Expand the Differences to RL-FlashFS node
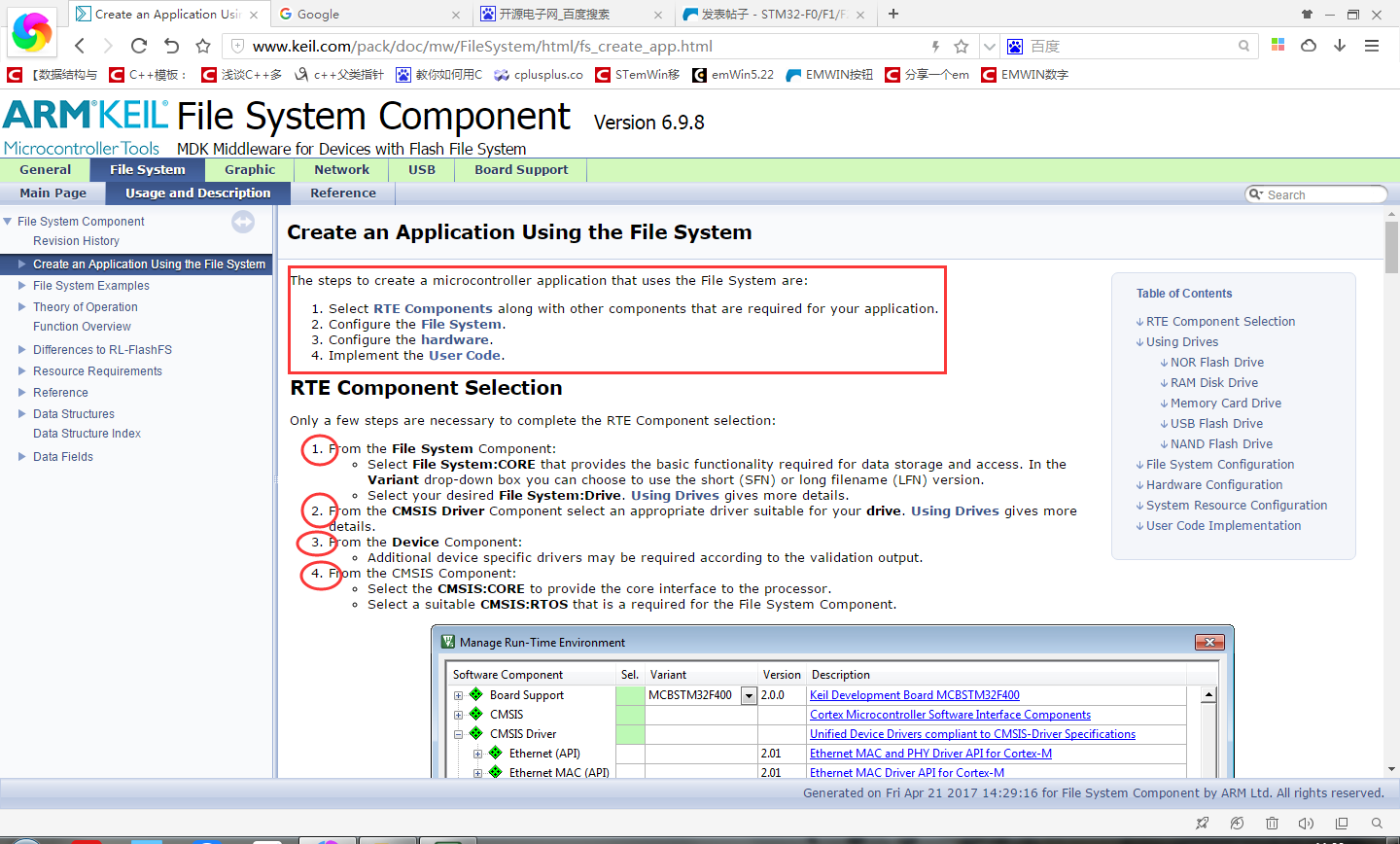Screen dimensions: 1400x844 coord(22,350)
